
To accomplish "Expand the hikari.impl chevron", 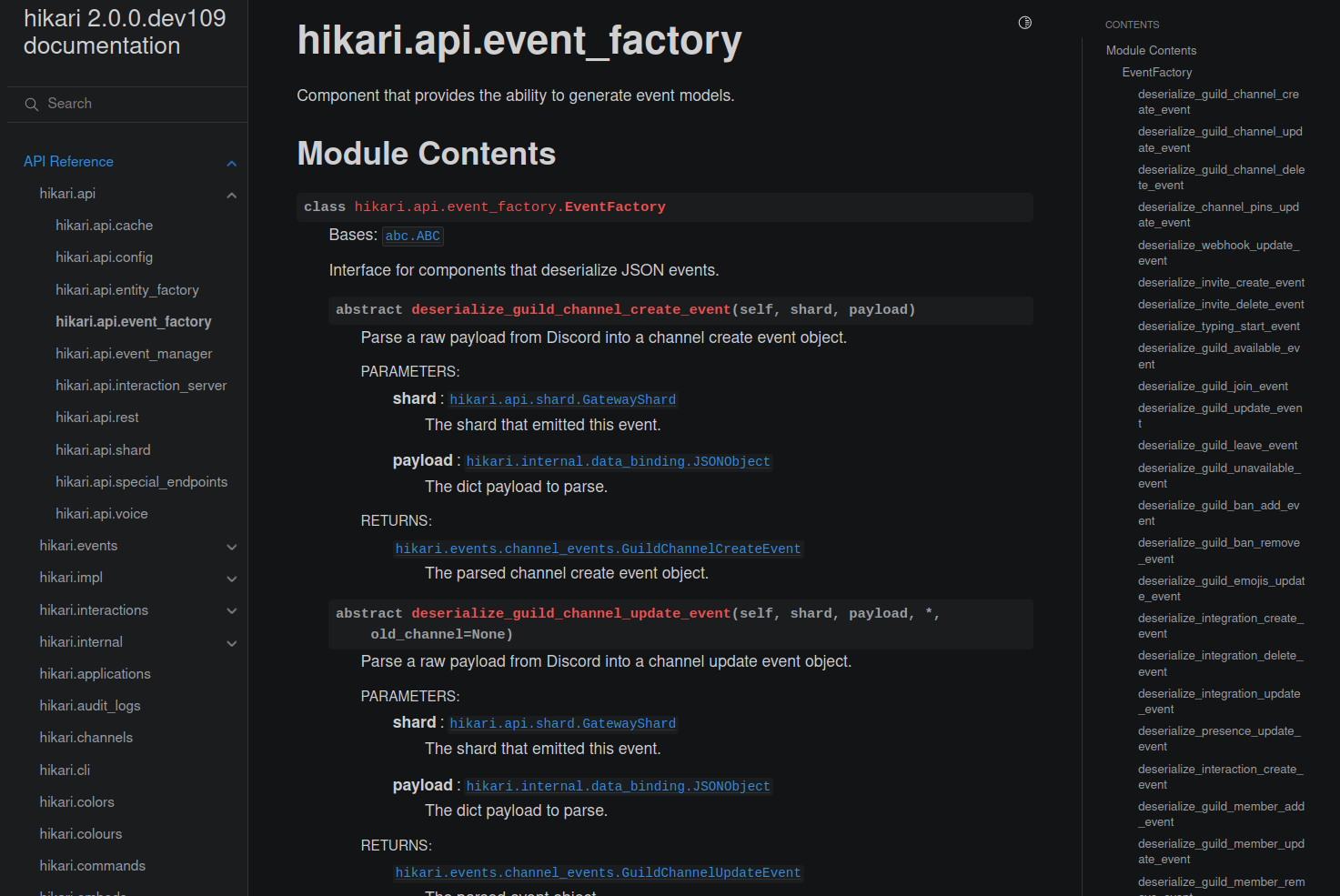I will (x=232, y=579).
